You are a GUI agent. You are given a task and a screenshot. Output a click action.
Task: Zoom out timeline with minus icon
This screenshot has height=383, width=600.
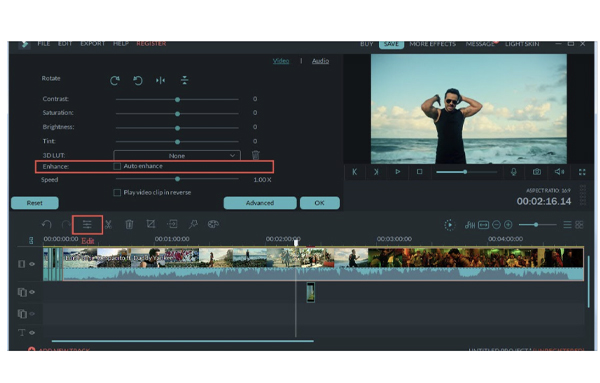pyautogui.click(x=496, y=225)
